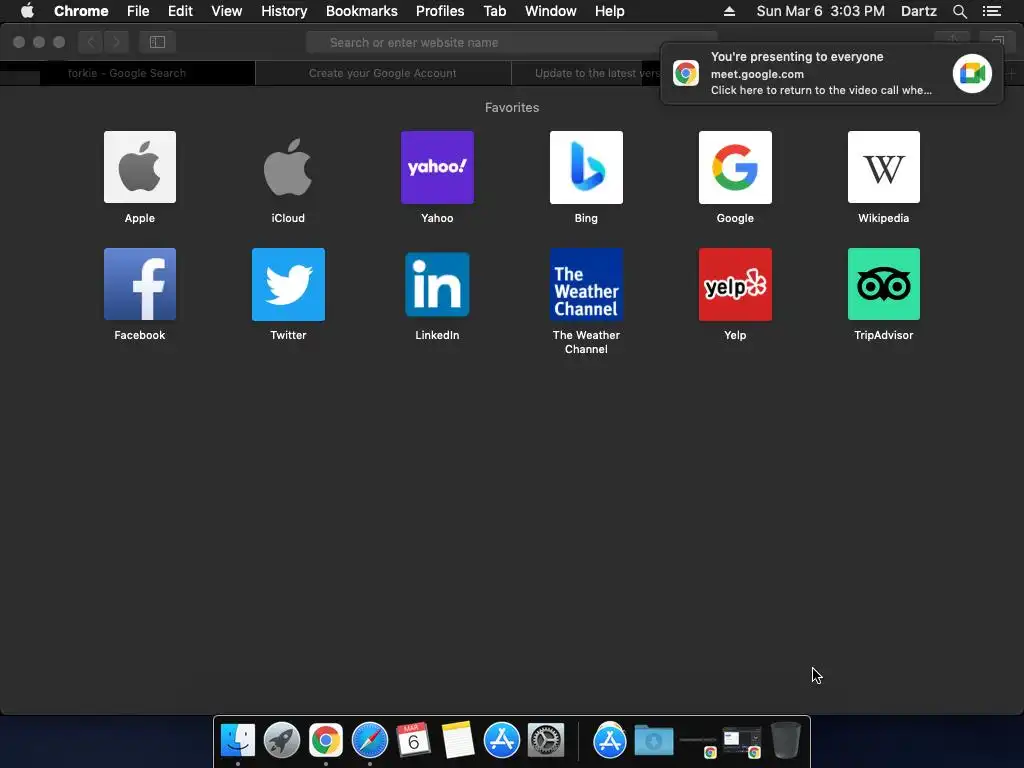Open the Edit menu
This screenshot has width=1024, height=768.
click(180, 11)
